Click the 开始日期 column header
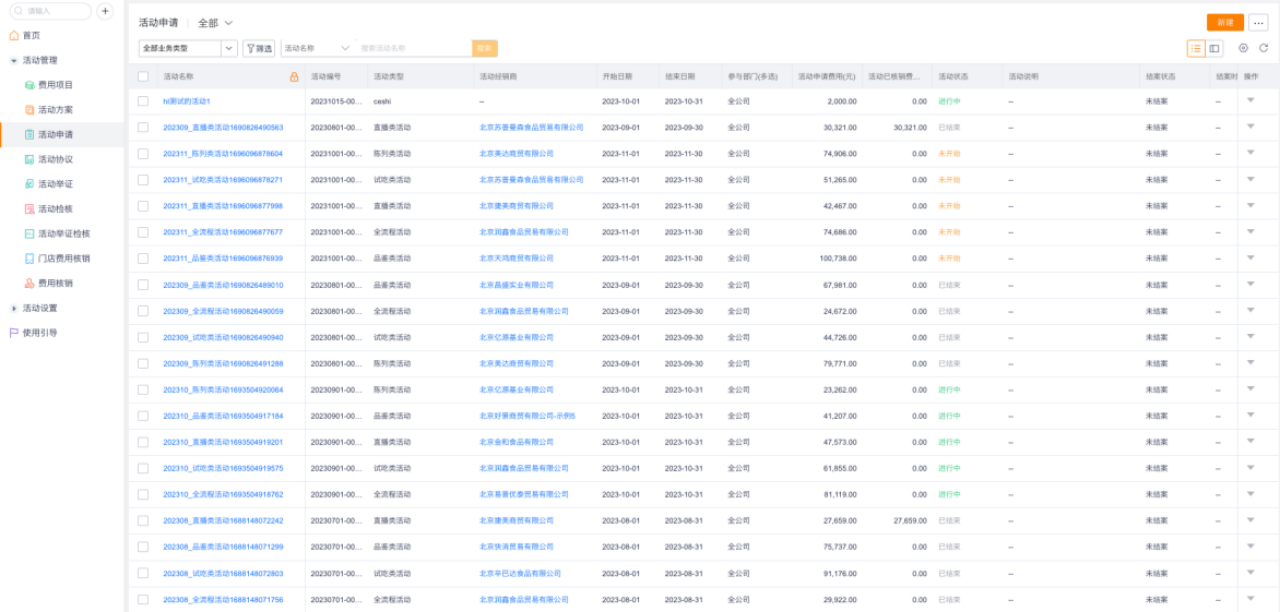 [x=617, y=76]
